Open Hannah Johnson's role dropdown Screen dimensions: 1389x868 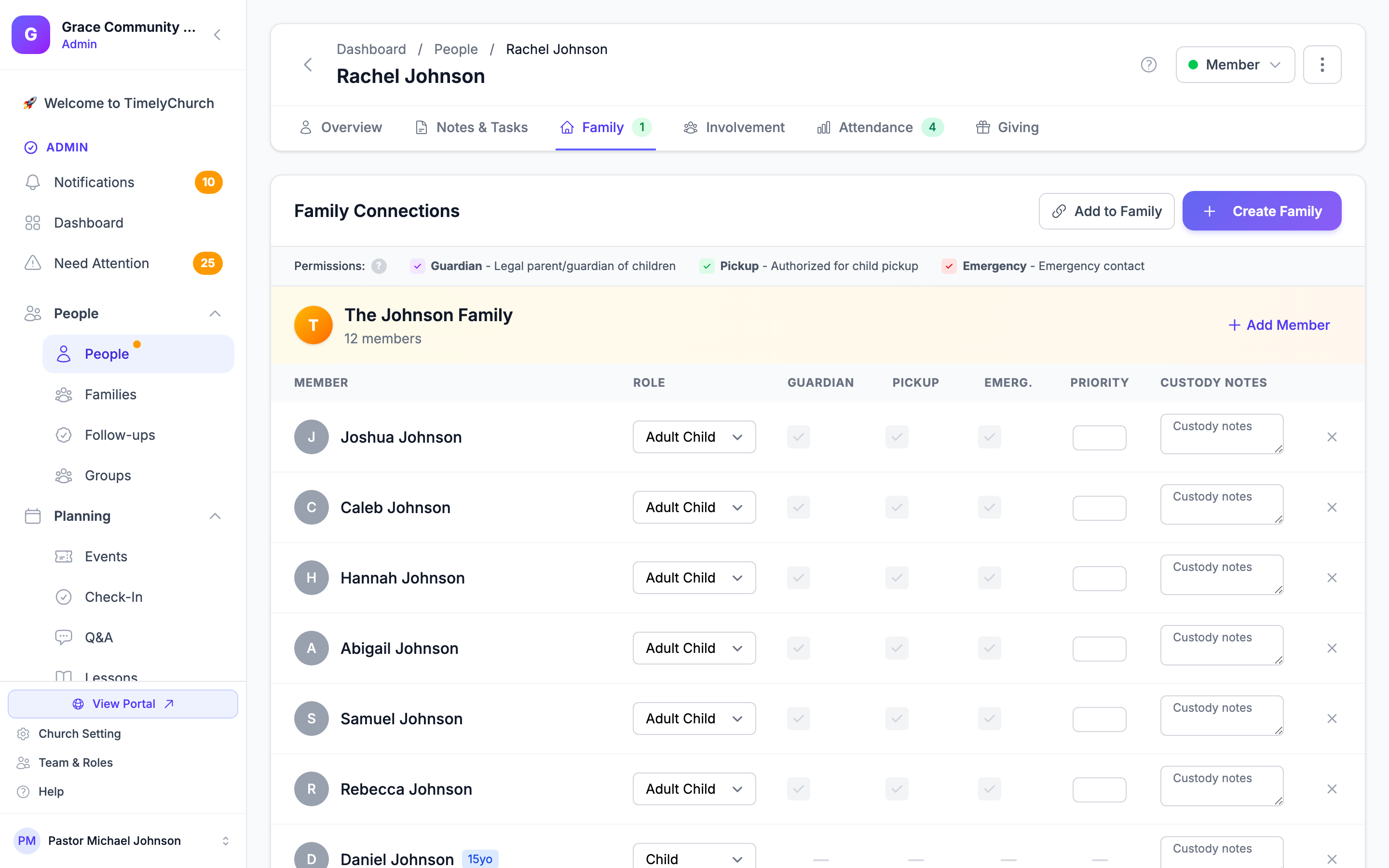(x=694, y=578)
